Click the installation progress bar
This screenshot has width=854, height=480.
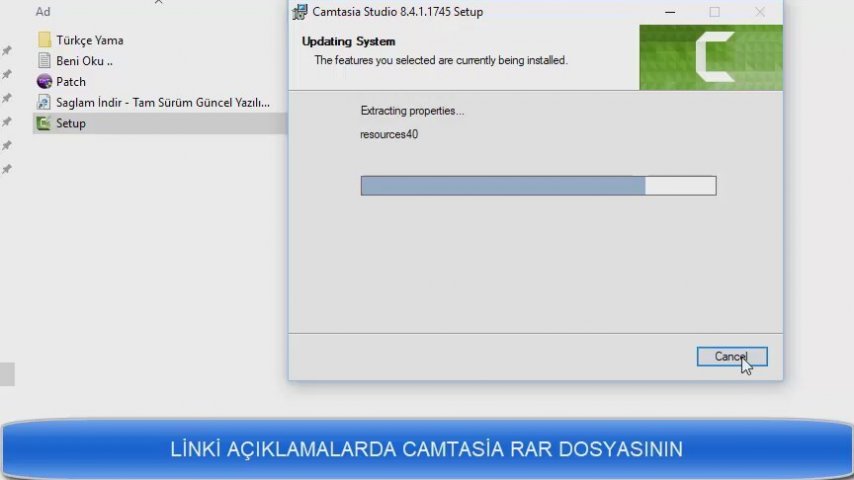(538, 186)
